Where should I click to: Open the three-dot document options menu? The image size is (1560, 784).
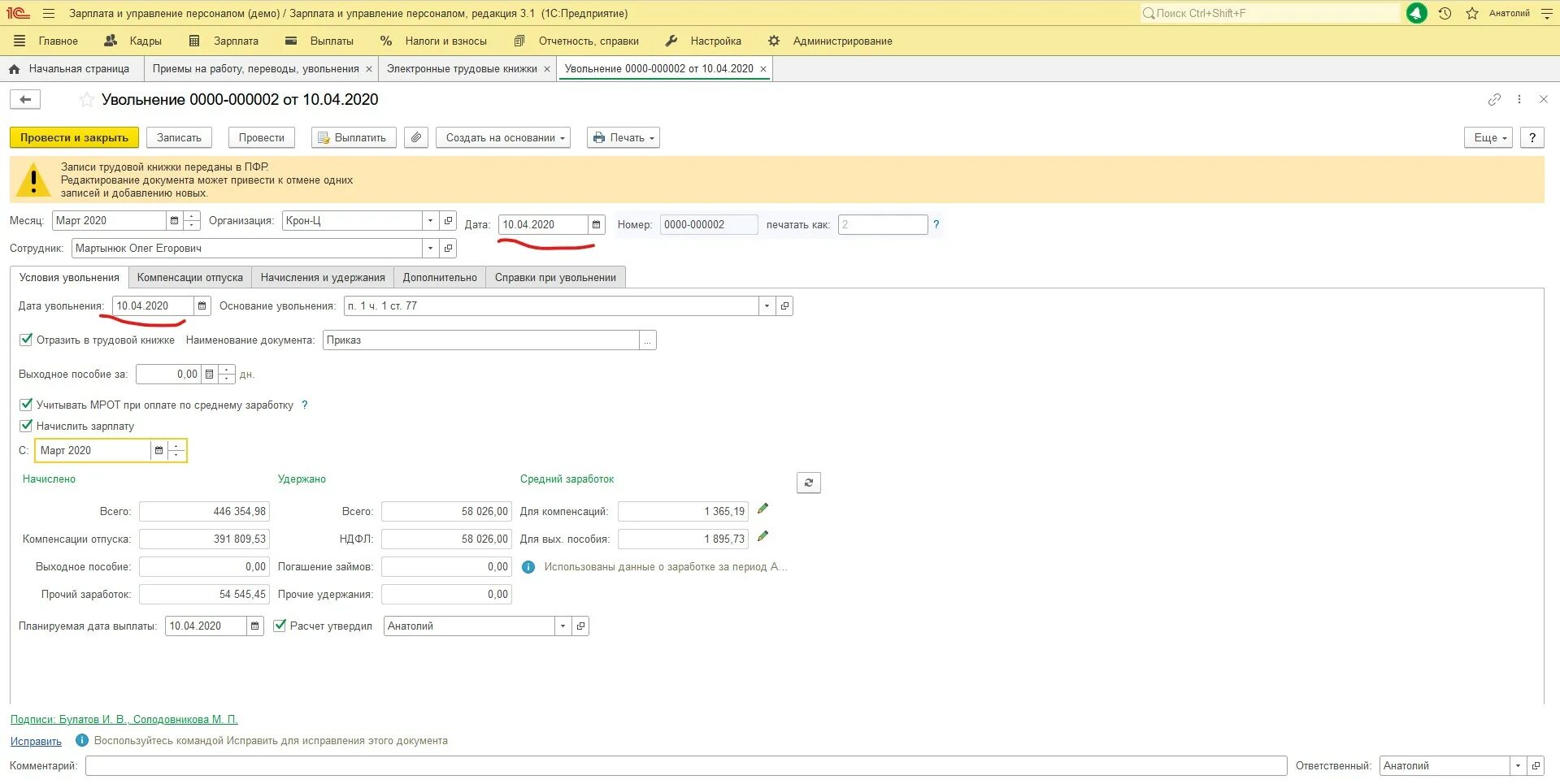pos(1519,99)
